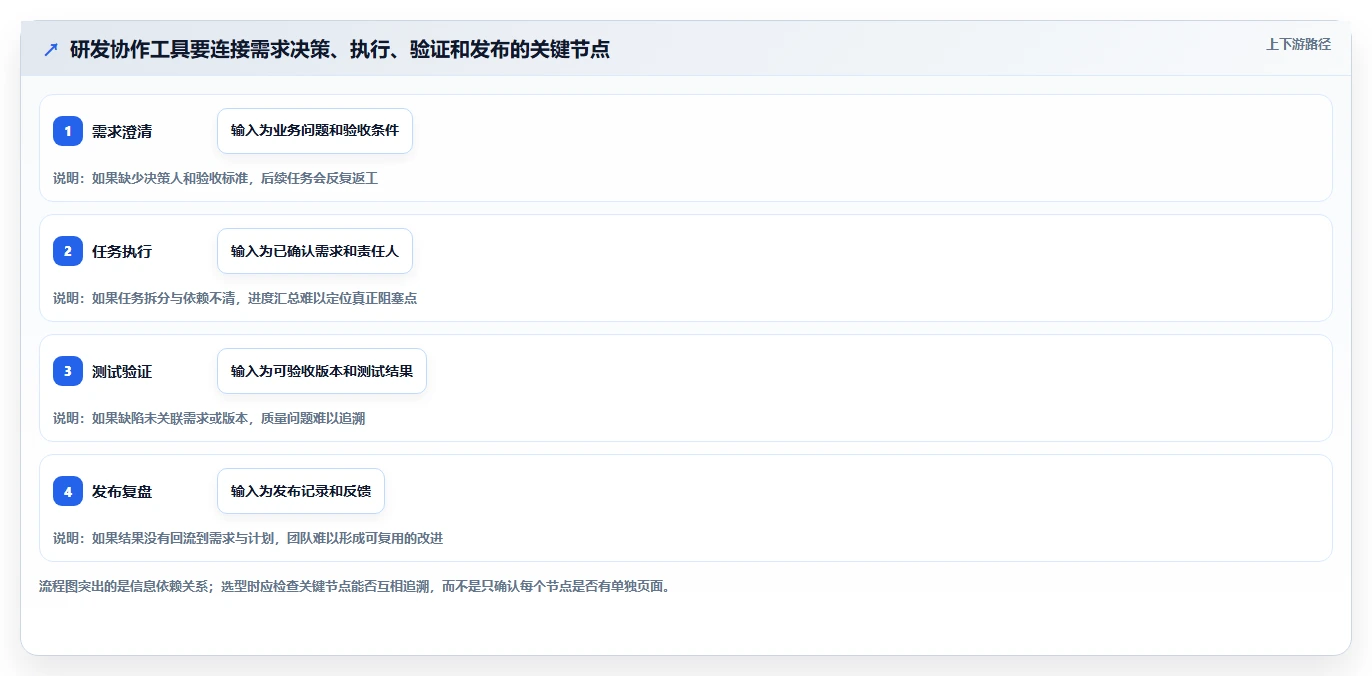Click the step 3 number badge
The image size is (1372, 676).
[68, 371]
